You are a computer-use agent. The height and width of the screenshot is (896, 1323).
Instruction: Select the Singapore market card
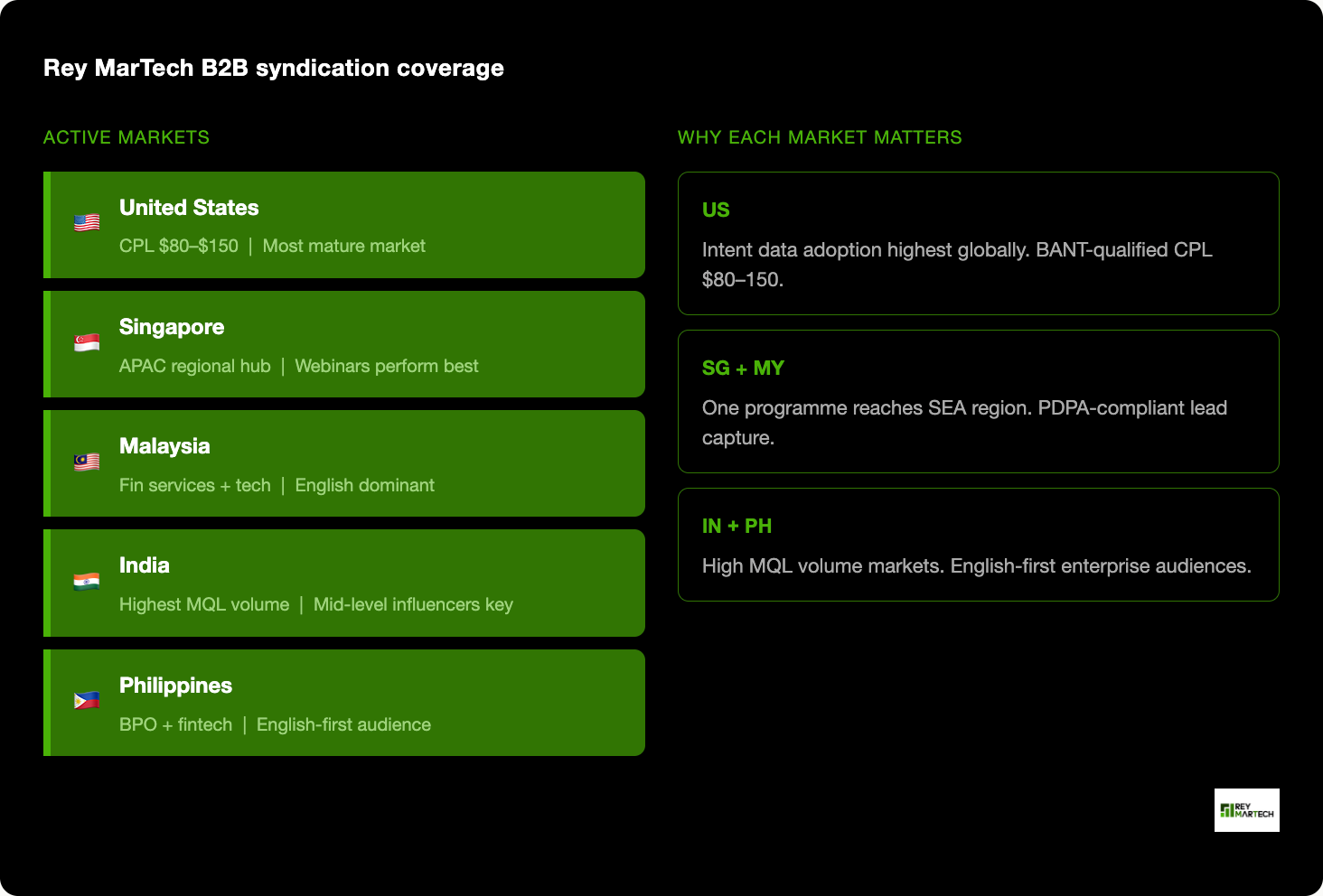[344, 344]
